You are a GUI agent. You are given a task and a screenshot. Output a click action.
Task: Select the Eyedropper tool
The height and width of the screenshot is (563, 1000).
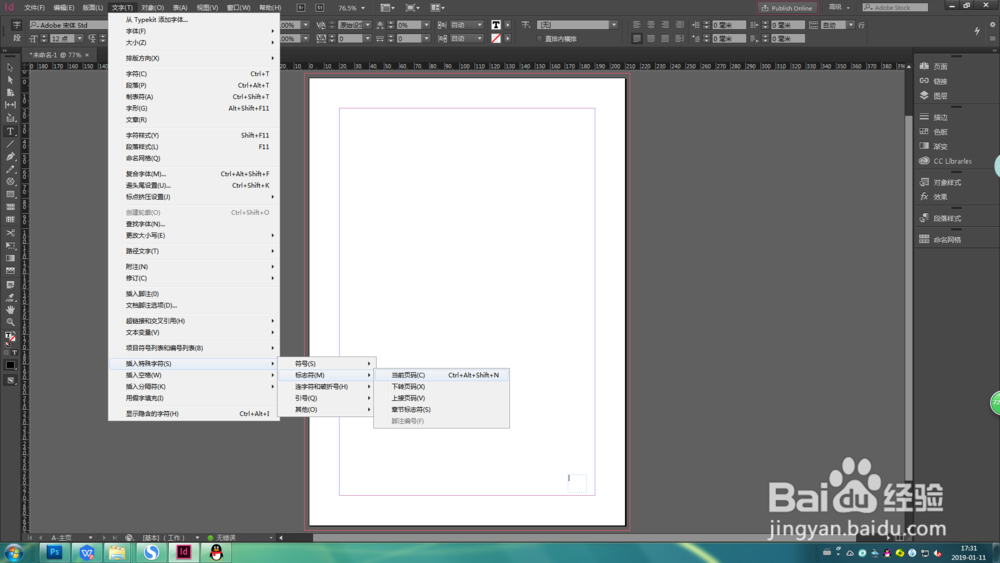click(10, 297)
